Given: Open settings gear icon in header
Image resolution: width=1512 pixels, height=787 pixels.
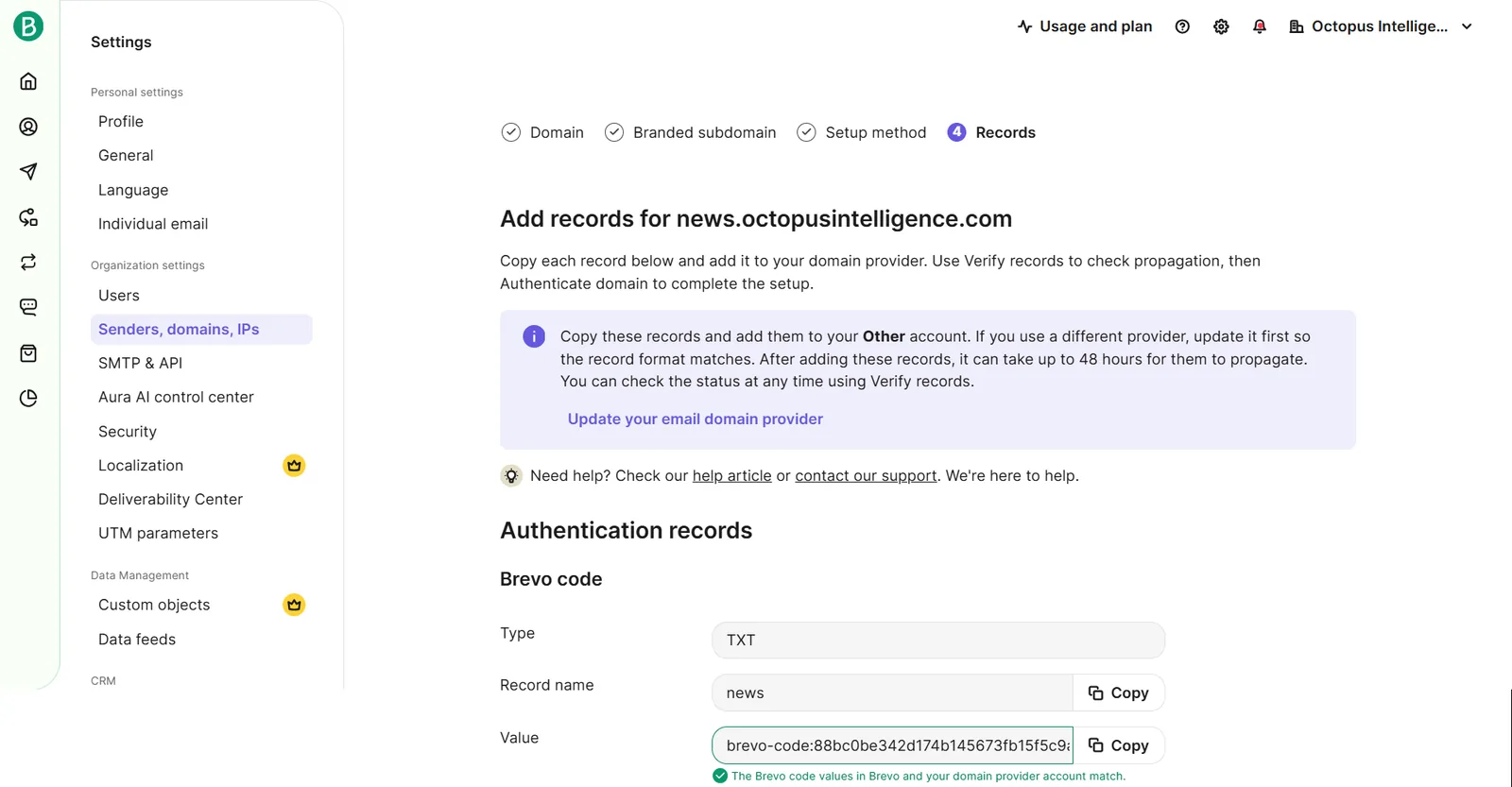Looking at the screenshot, I should [x=1221, y=26].
